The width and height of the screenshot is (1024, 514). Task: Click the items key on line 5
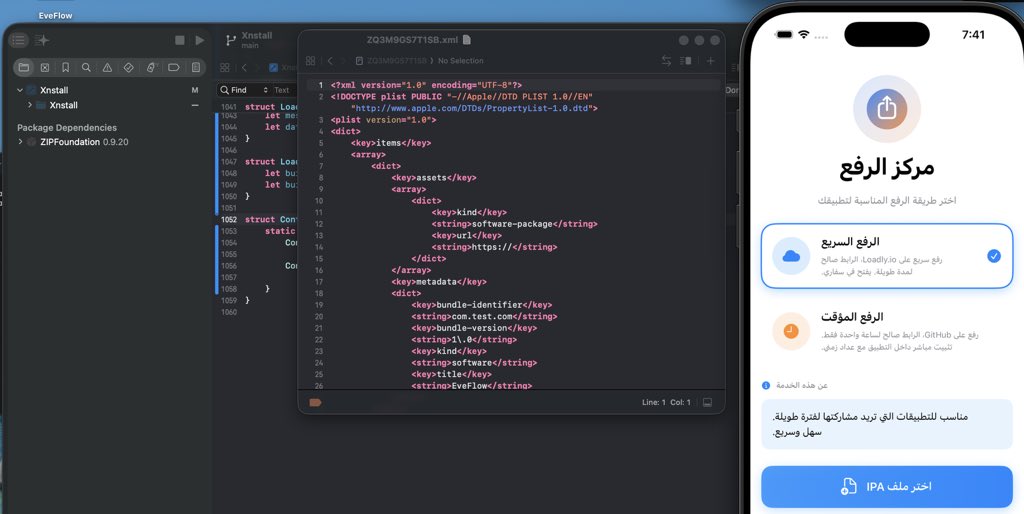pos(391,143)
